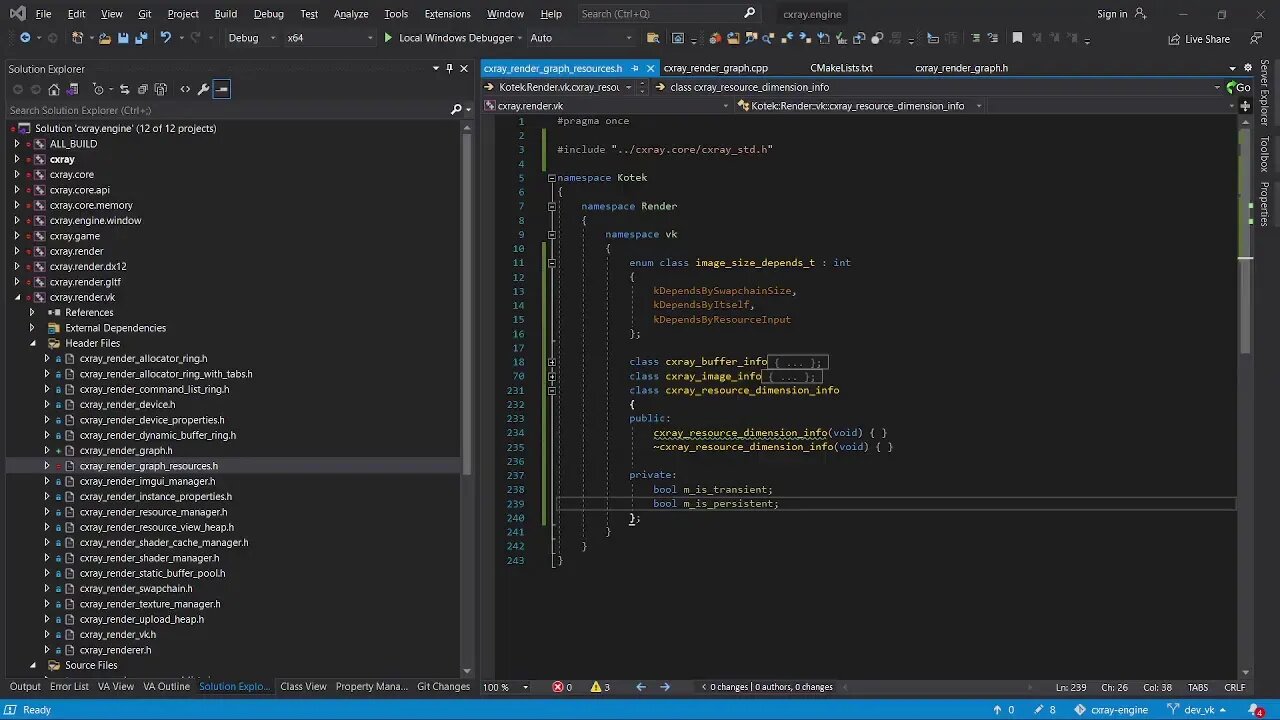This screenshot has width=1280, height=720.
Task: Click the Open File folder icon
Action: pyautogui.click(x=104, y=38)
